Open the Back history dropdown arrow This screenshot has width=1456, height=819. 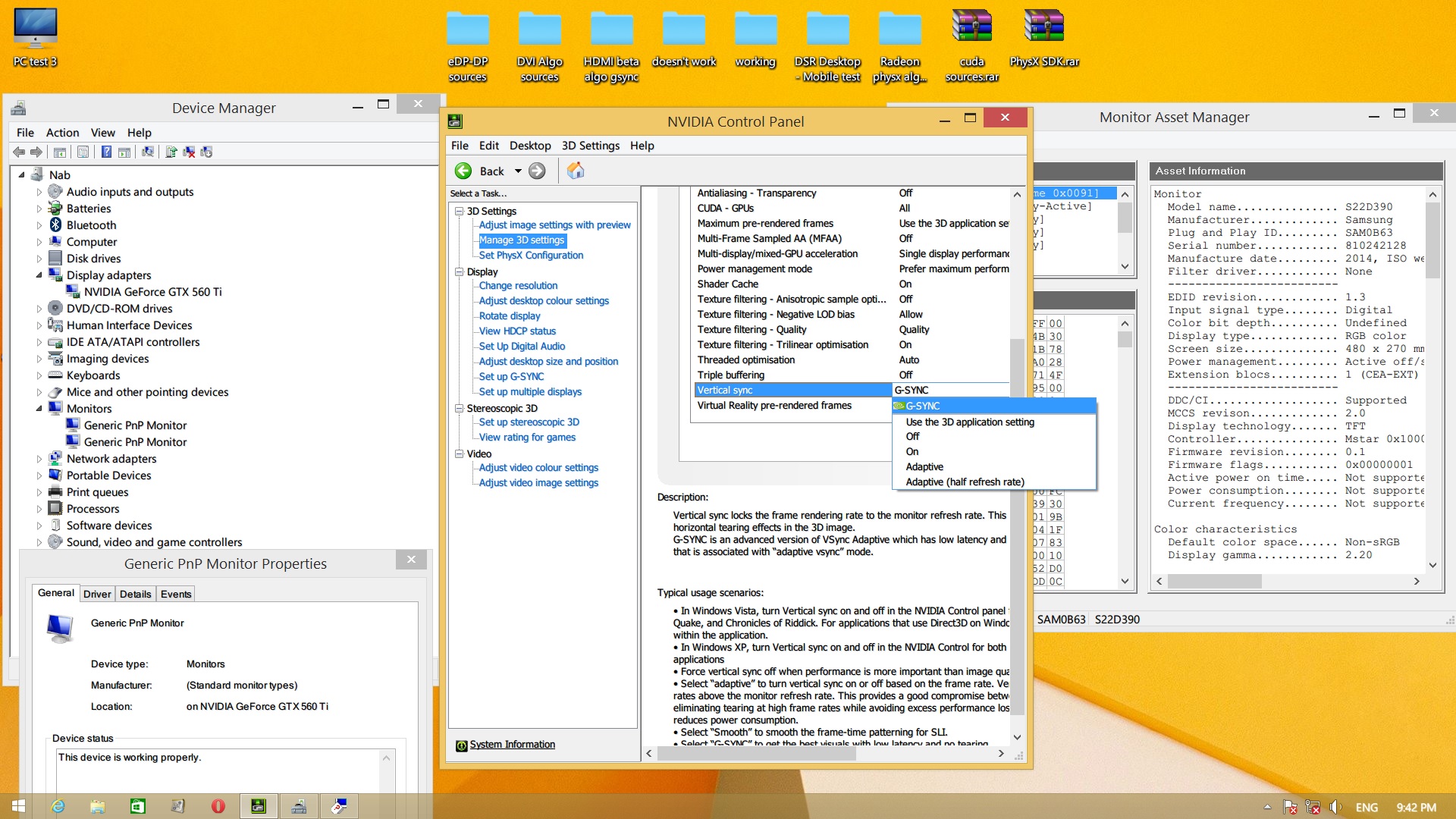pos(518,171)
